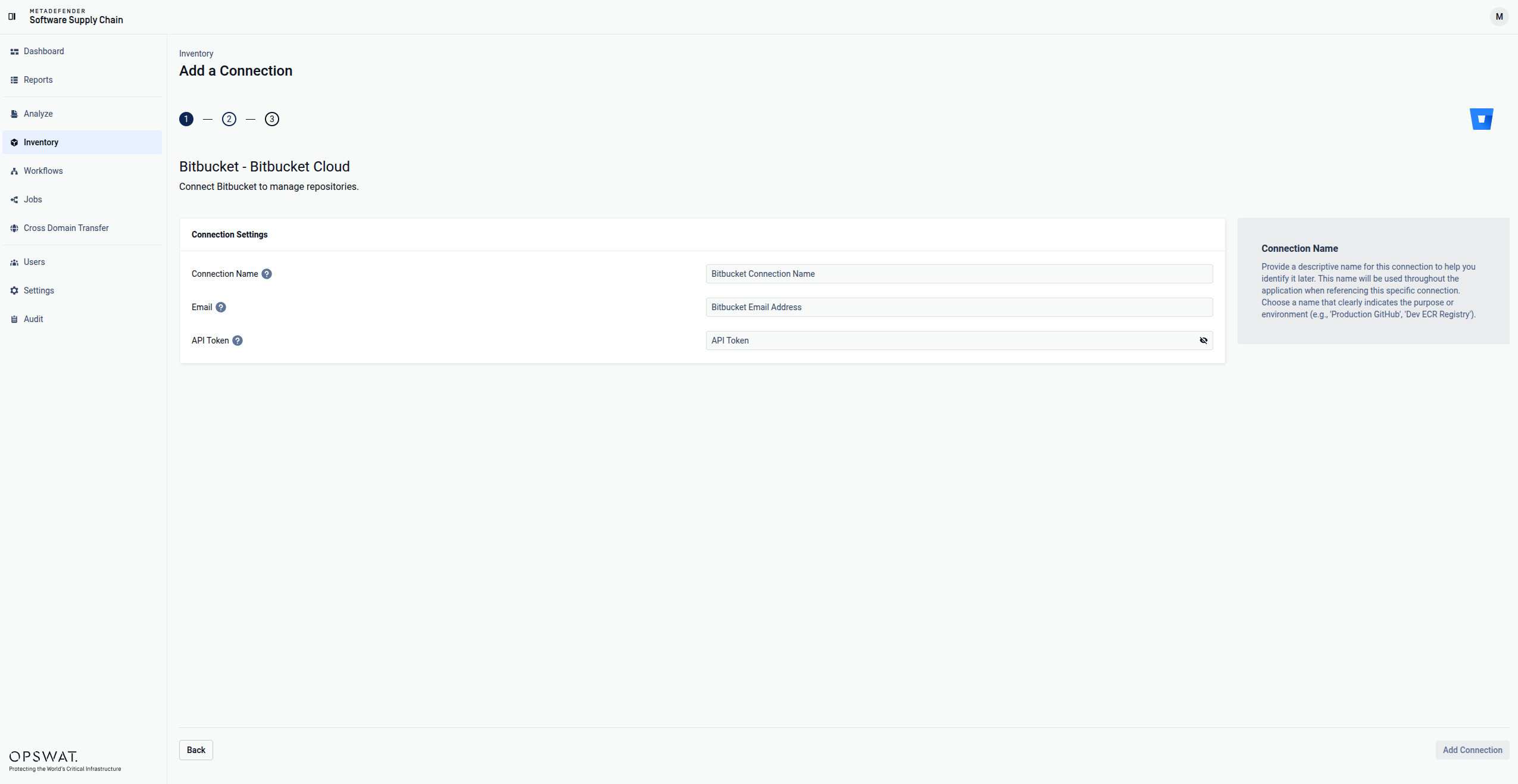Click the Connection Settings heading
Screen dimensions: 1518x784
229,235
